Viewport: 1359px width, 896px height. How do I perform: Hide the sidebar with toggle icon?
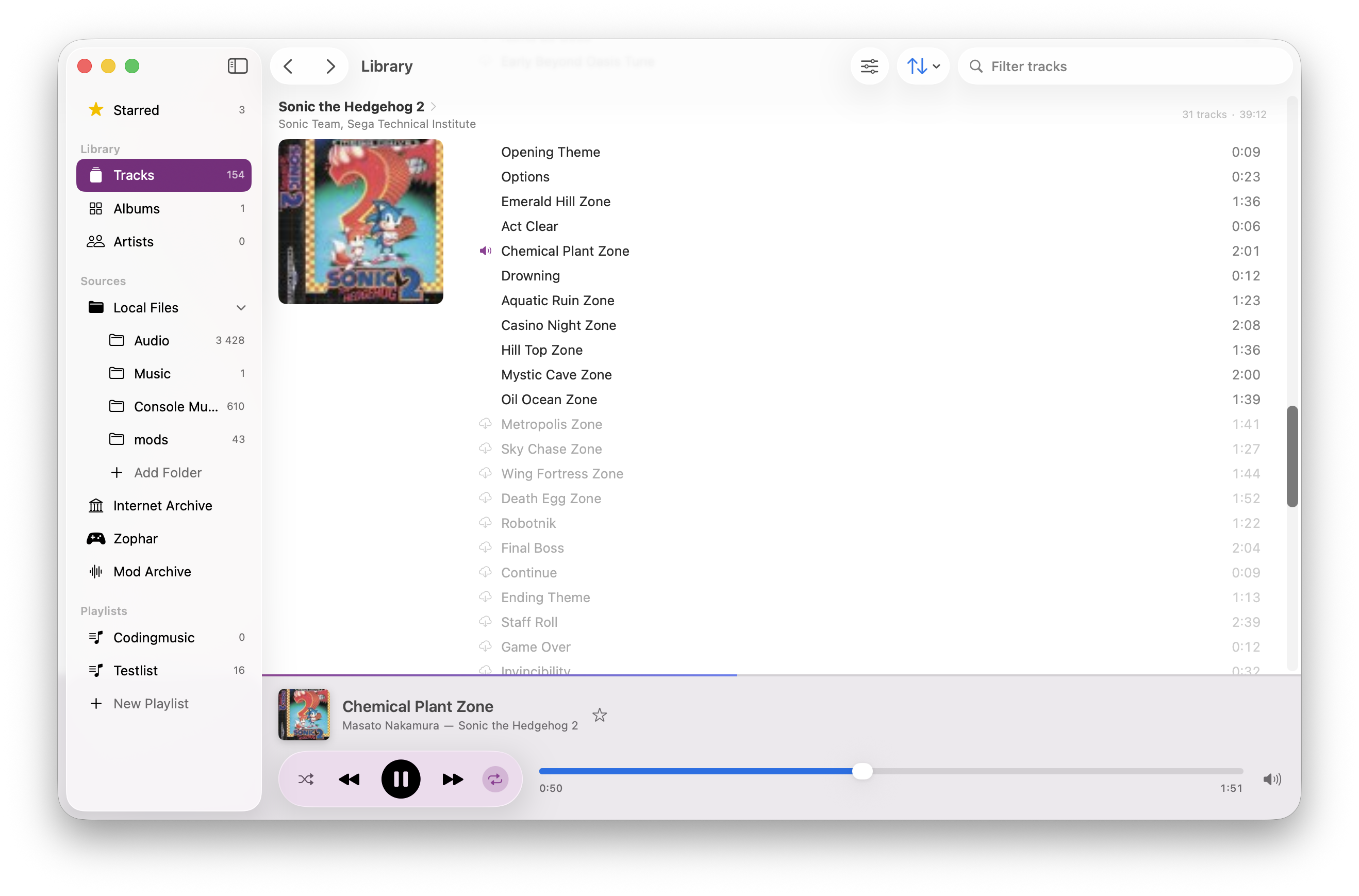tap(238, 67)
